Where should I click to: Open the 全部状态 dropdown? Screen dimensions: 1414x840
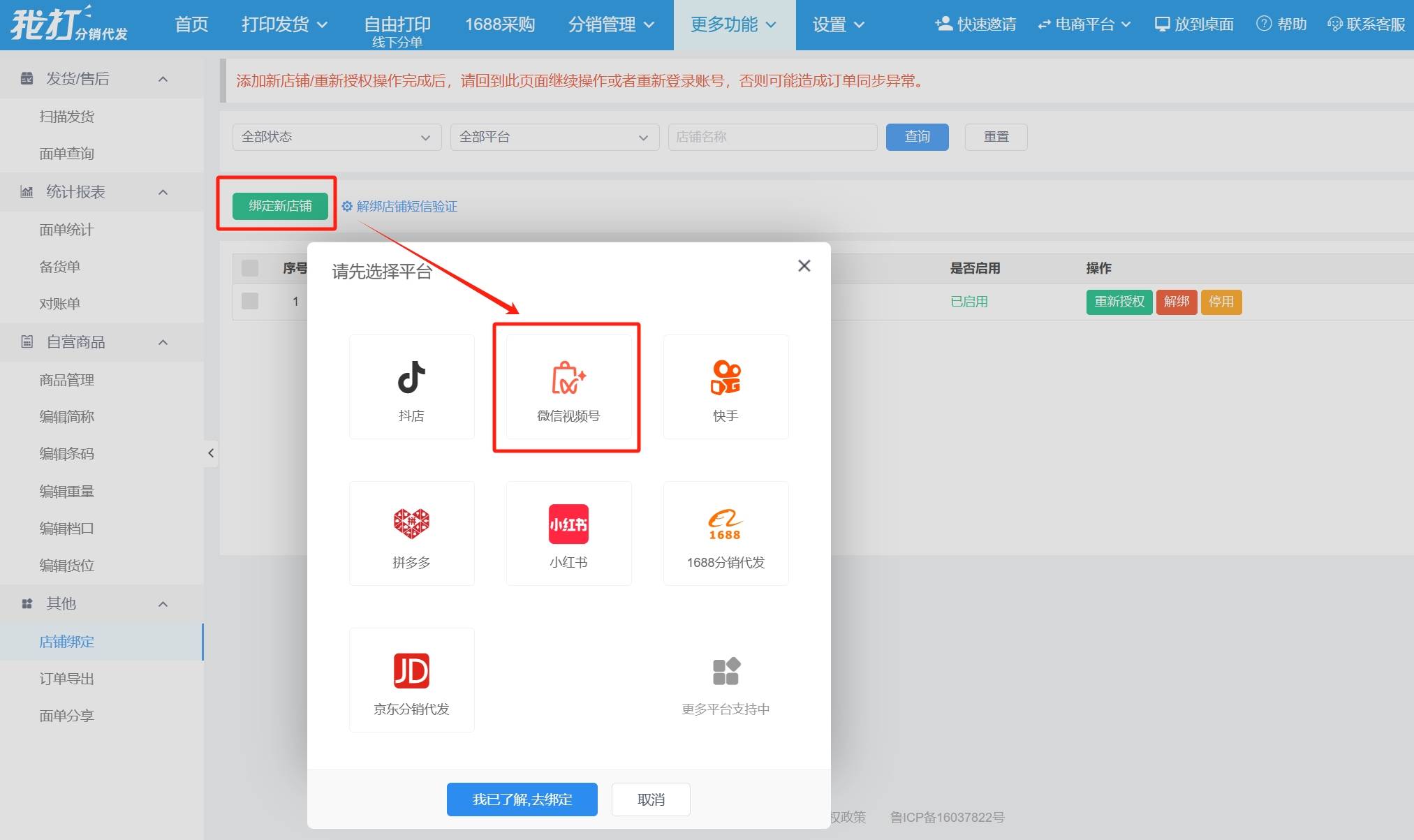pos(337,137)
